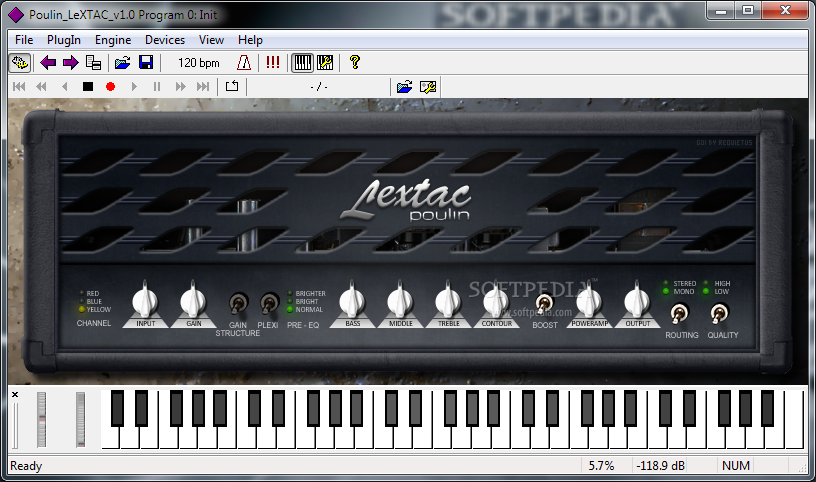This screenshot has height=482, width=816.
Task: Click the Lextac poulin logo
Action: (x=407, y=199)
